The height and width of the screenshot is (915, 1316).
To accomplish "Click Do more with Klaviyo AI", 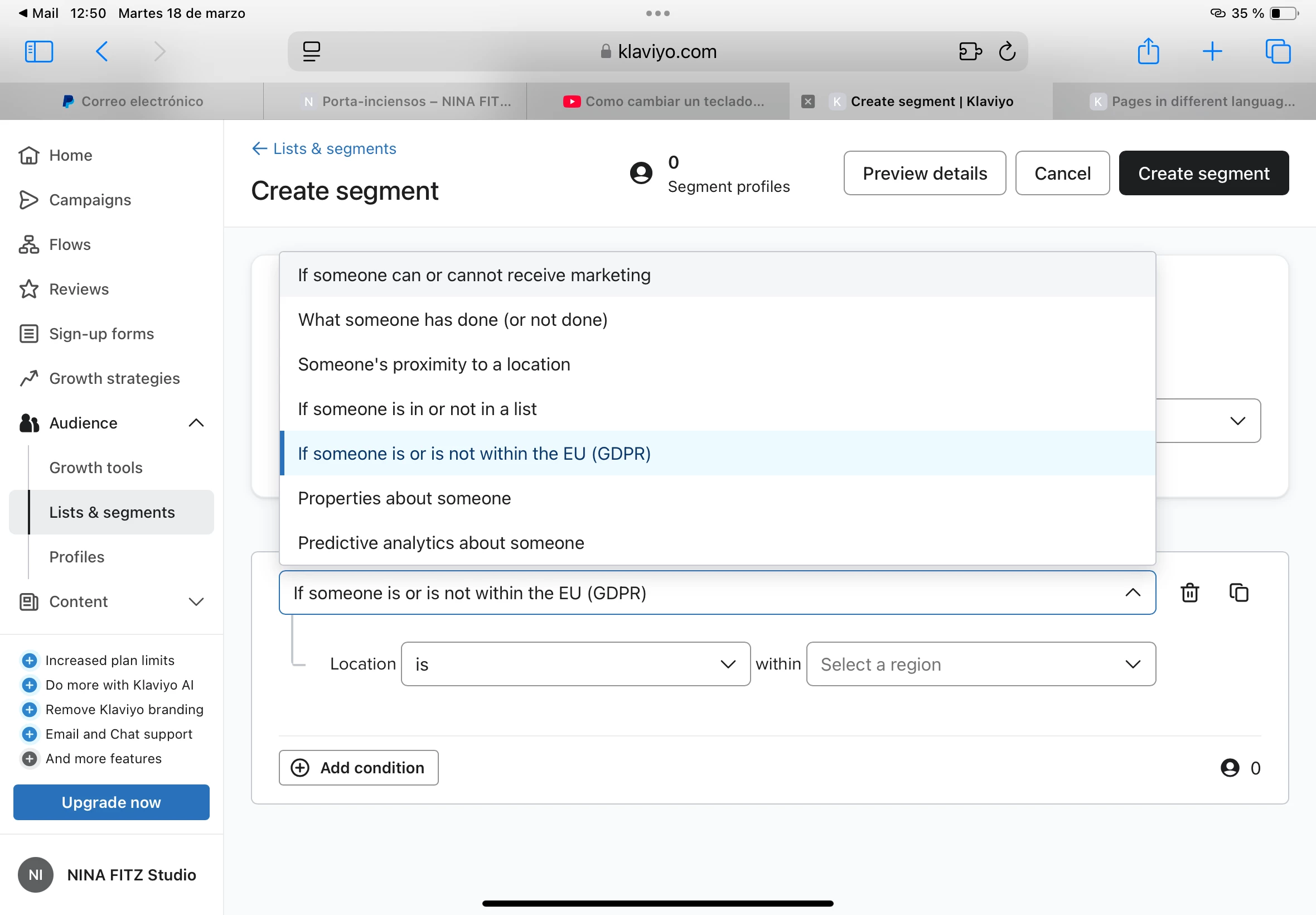I will pyautogui.click(x=119, y=685).
